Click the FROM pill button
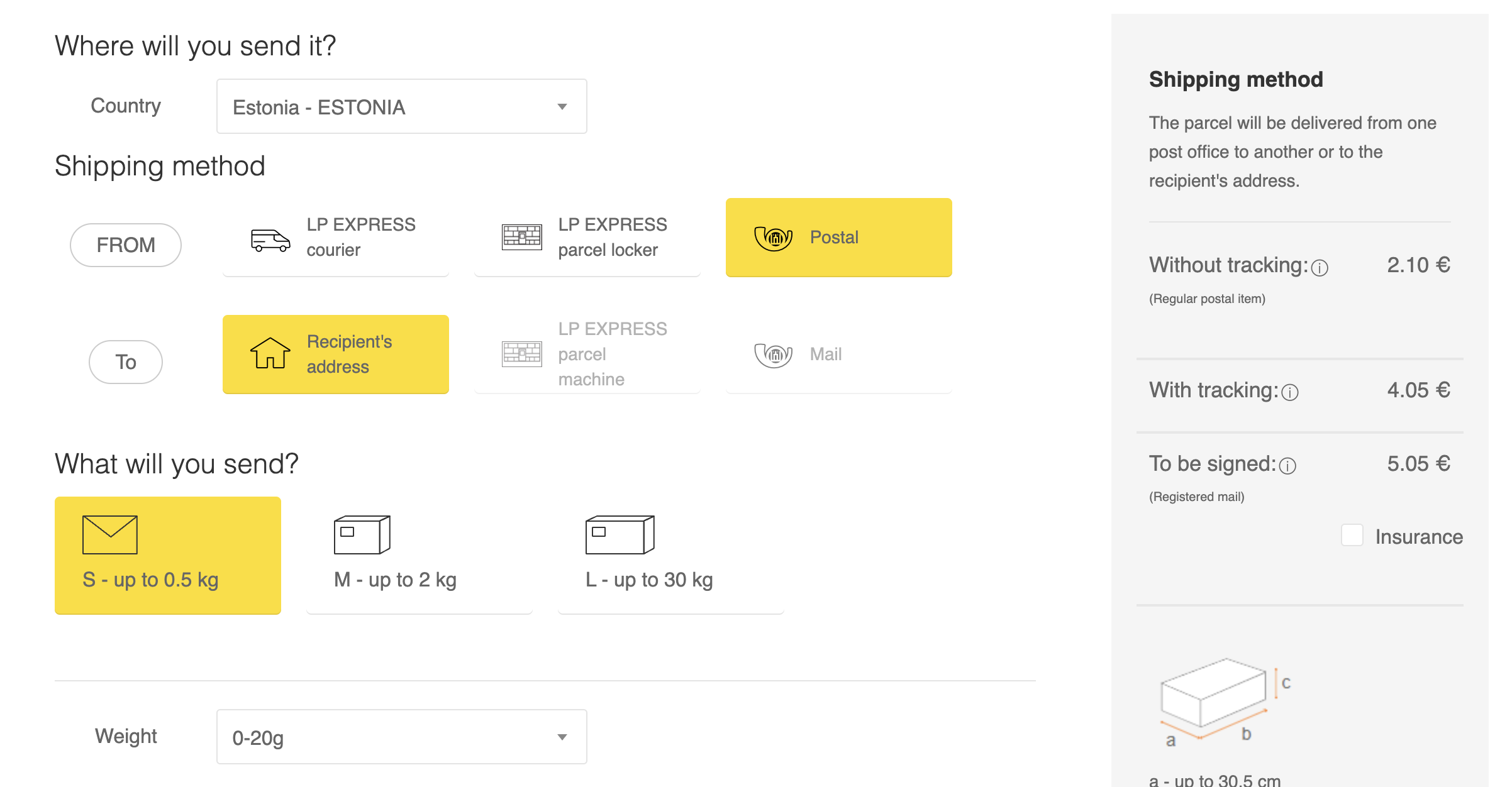This screenshot has width=1512, height=787. (126, 245)
